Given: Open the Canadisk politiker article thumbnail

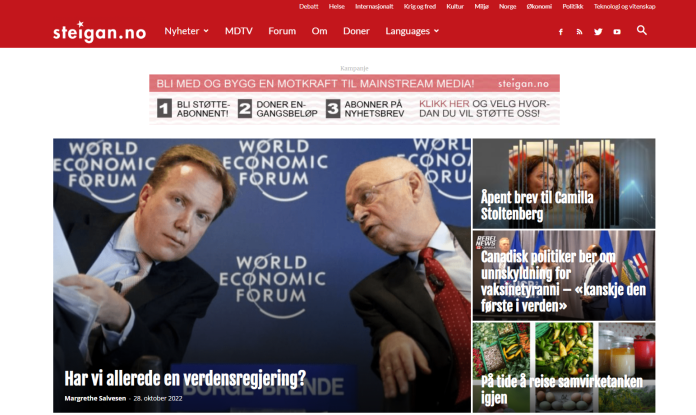Looking at the screenshot, I should (564, 275).
